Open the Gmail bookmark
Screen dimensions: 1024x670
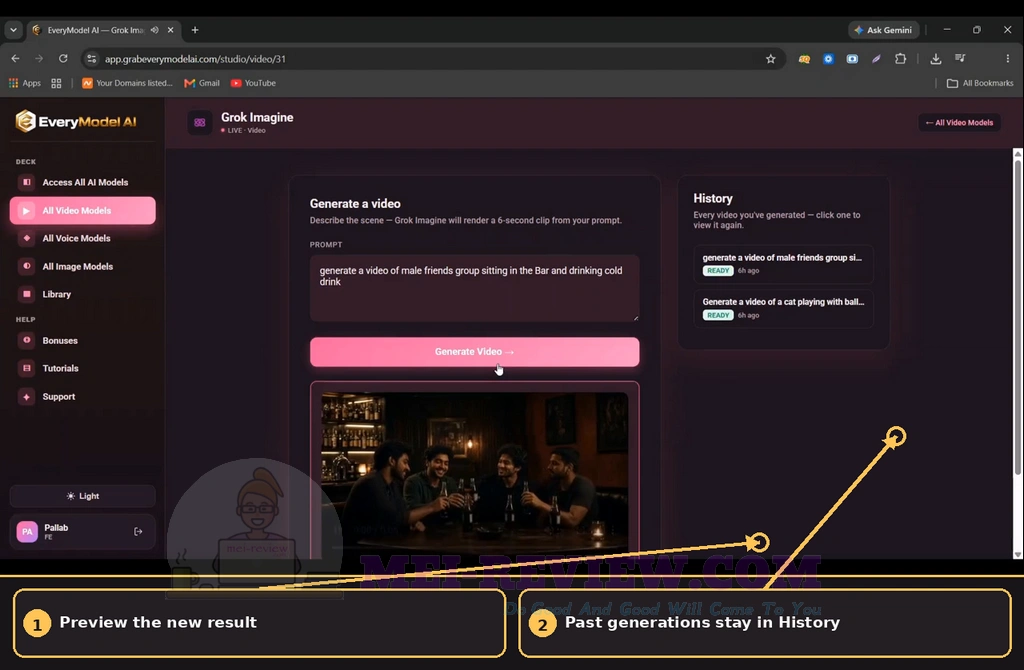pyautogui.click(x=202, y=83)
